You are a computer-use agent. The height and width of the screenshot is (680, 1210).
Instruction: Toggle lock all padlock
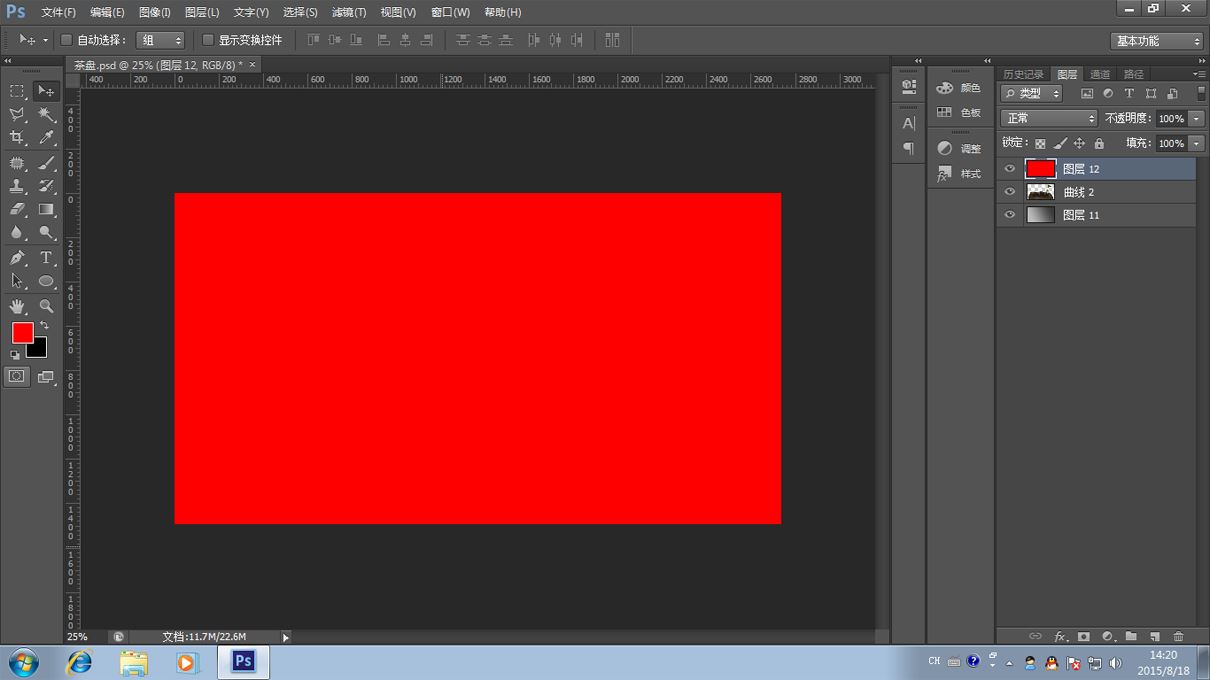pos(1099,144)
